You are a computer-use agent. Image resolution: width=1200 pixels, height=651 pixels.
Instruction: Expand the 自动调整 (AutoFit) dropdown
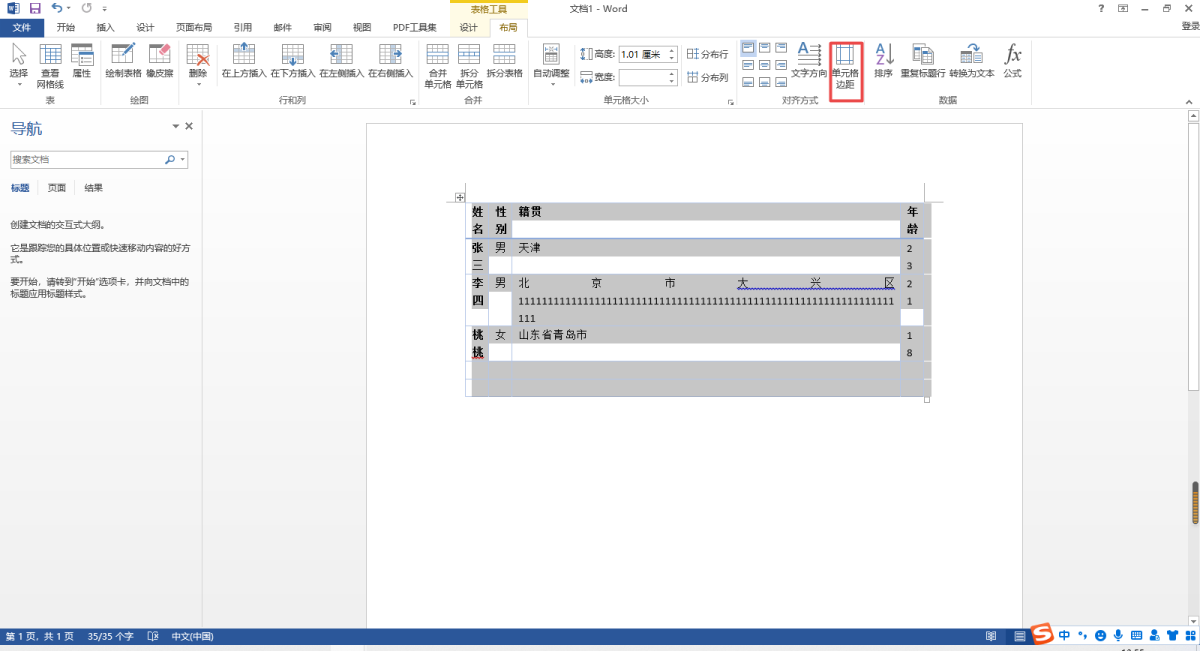tap(551, 65)
